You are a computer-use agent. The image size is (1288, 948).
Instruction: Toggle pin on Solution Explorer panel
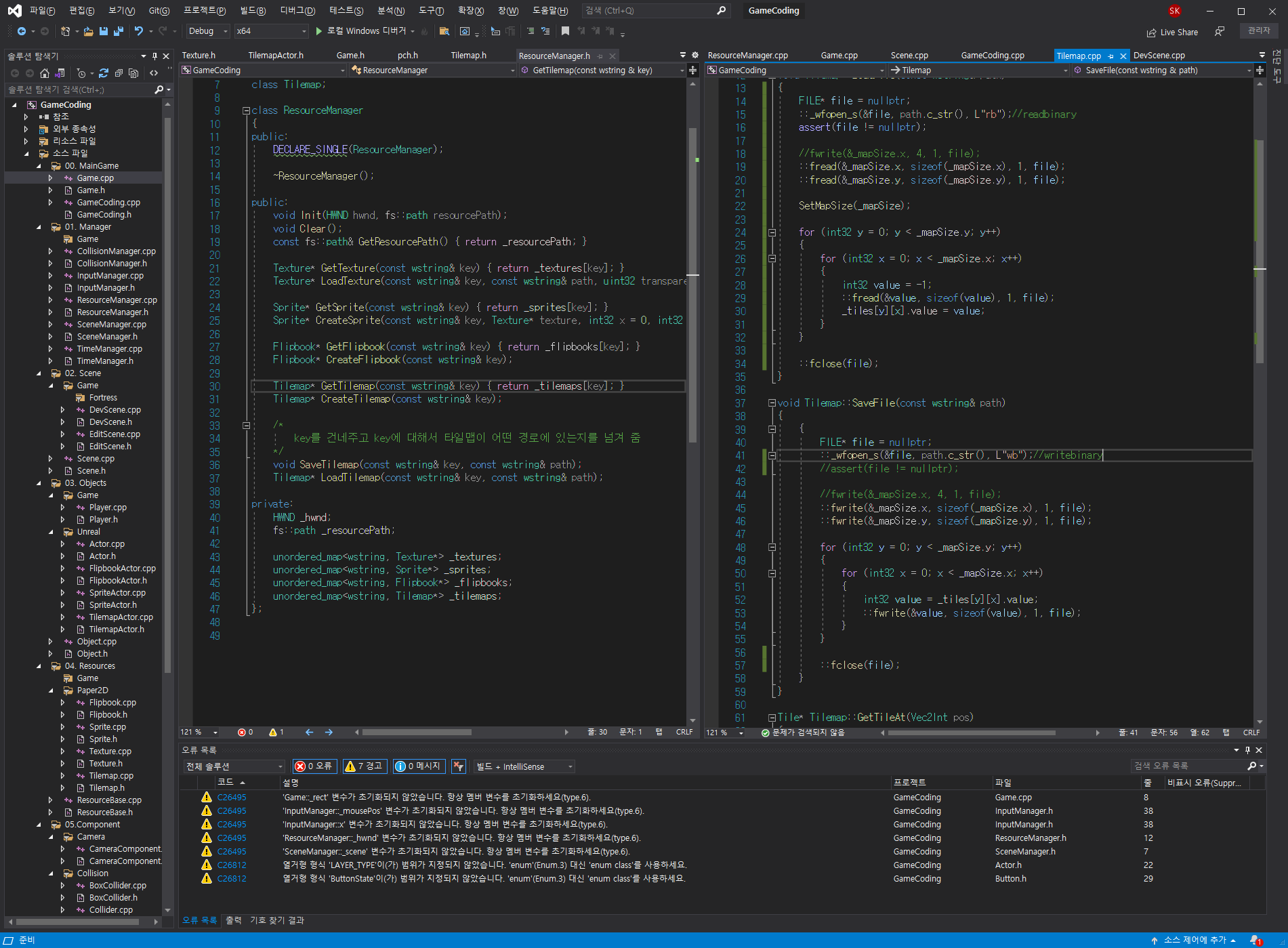(x=155, y=56)
